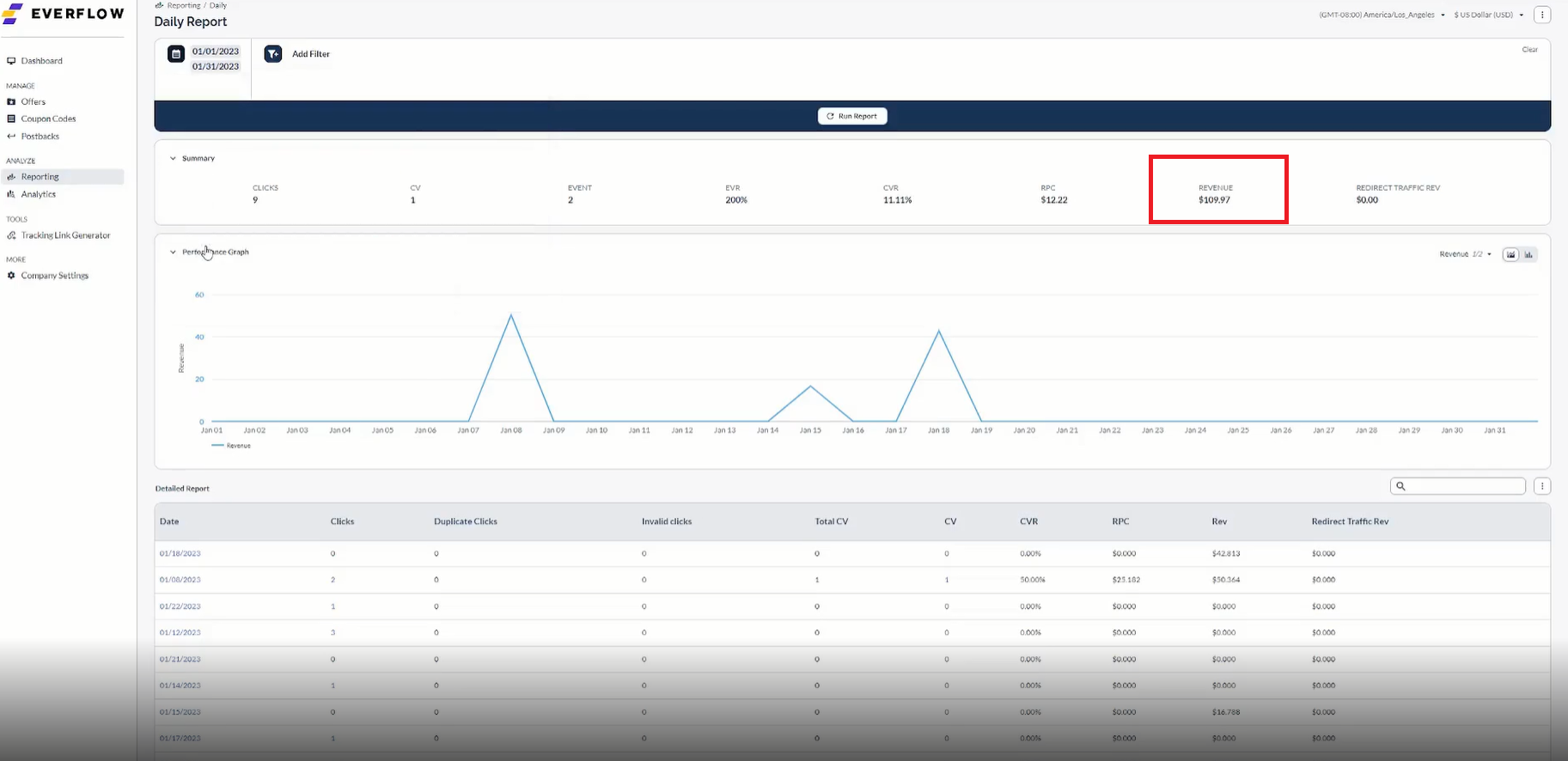Sort by RPC column header

click(1120, 521)
